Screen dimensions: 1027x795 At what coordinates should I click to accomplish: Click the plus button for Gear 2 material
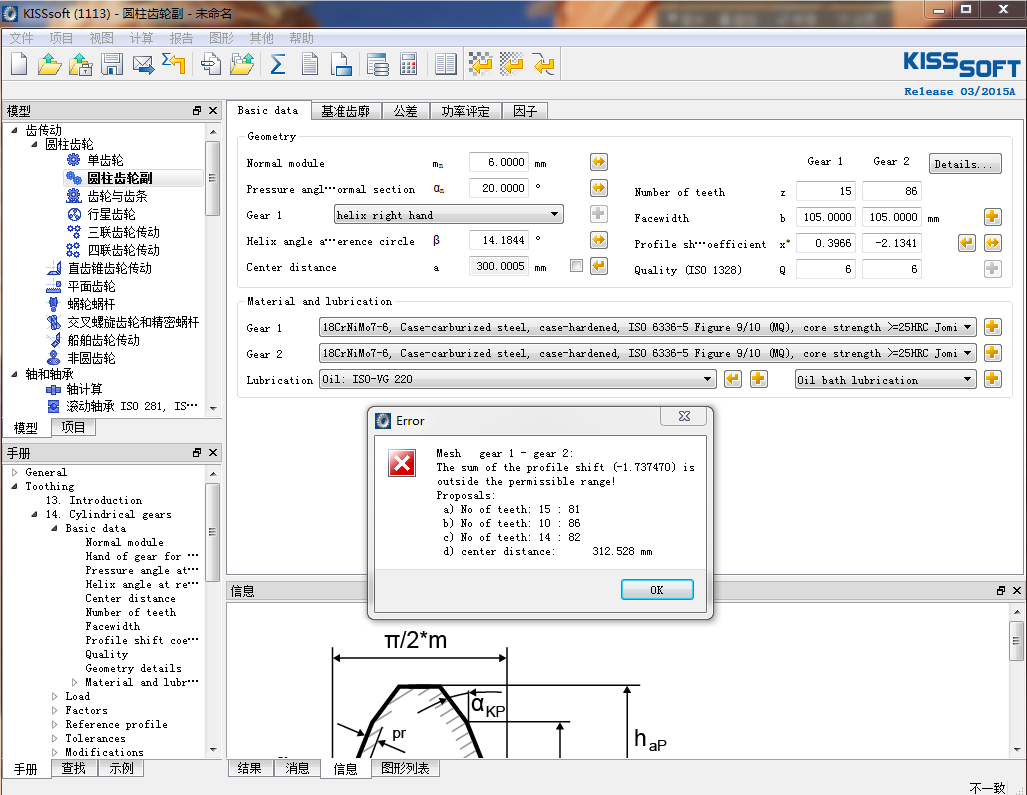(x=992, y=353)
